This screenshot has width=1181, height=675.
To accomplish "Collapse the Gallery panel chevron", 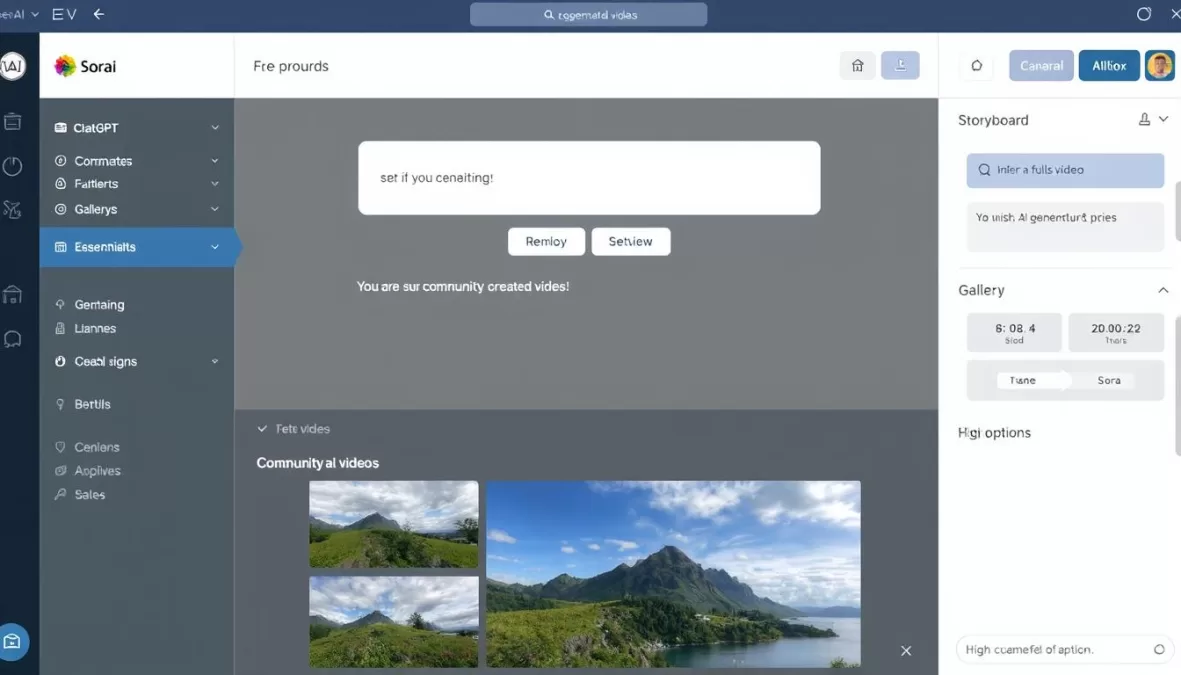I will 1163,290.
